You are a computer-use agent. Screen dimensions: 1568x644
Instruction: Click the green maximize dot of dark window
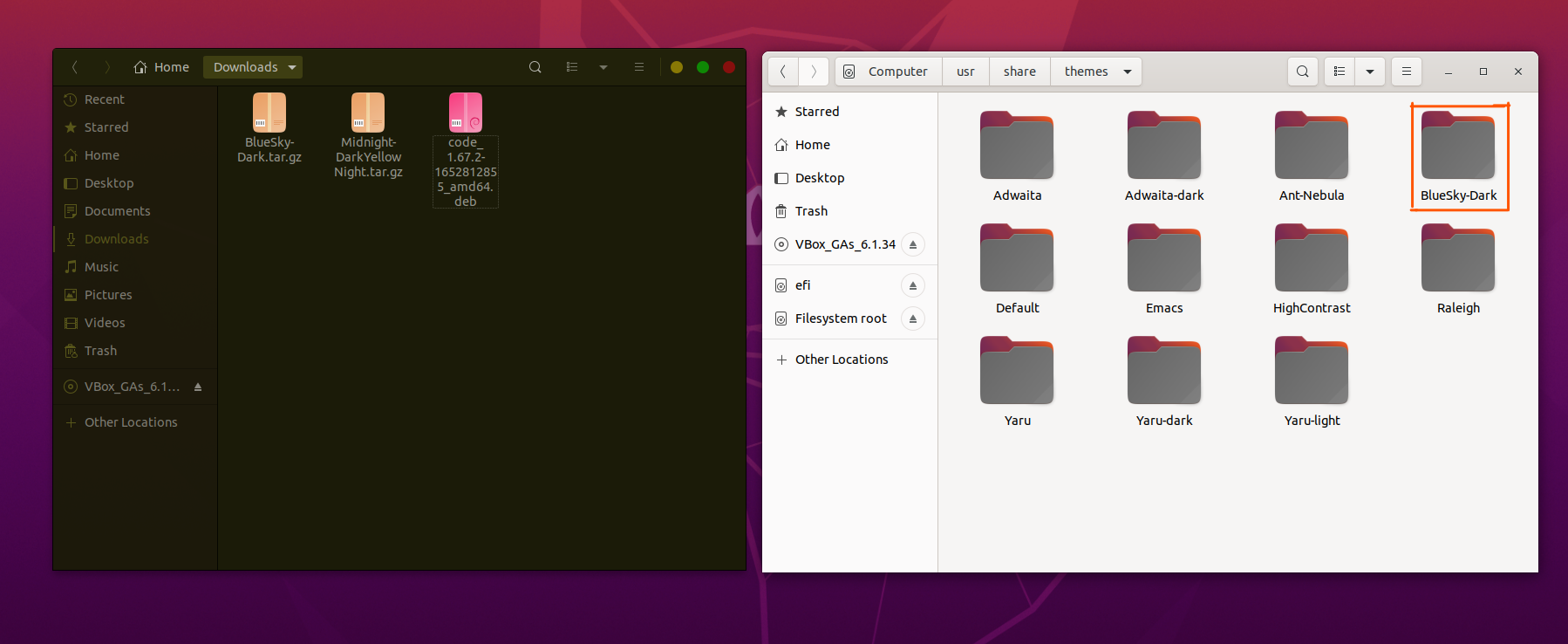click(x=703, y=67)
